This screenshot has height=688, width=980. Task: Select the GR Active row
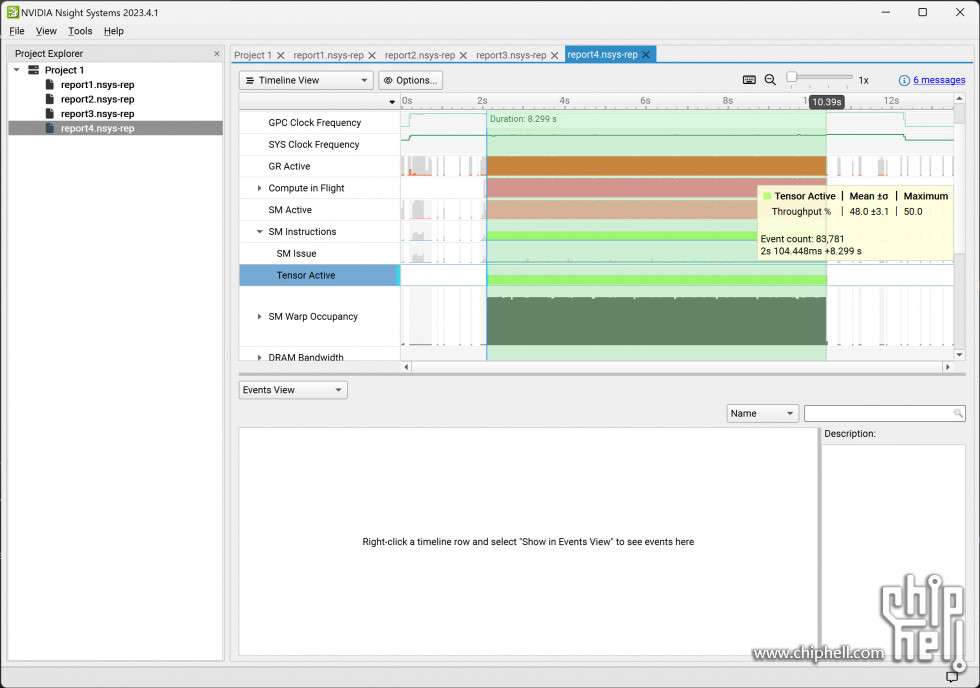coord(319,166)
